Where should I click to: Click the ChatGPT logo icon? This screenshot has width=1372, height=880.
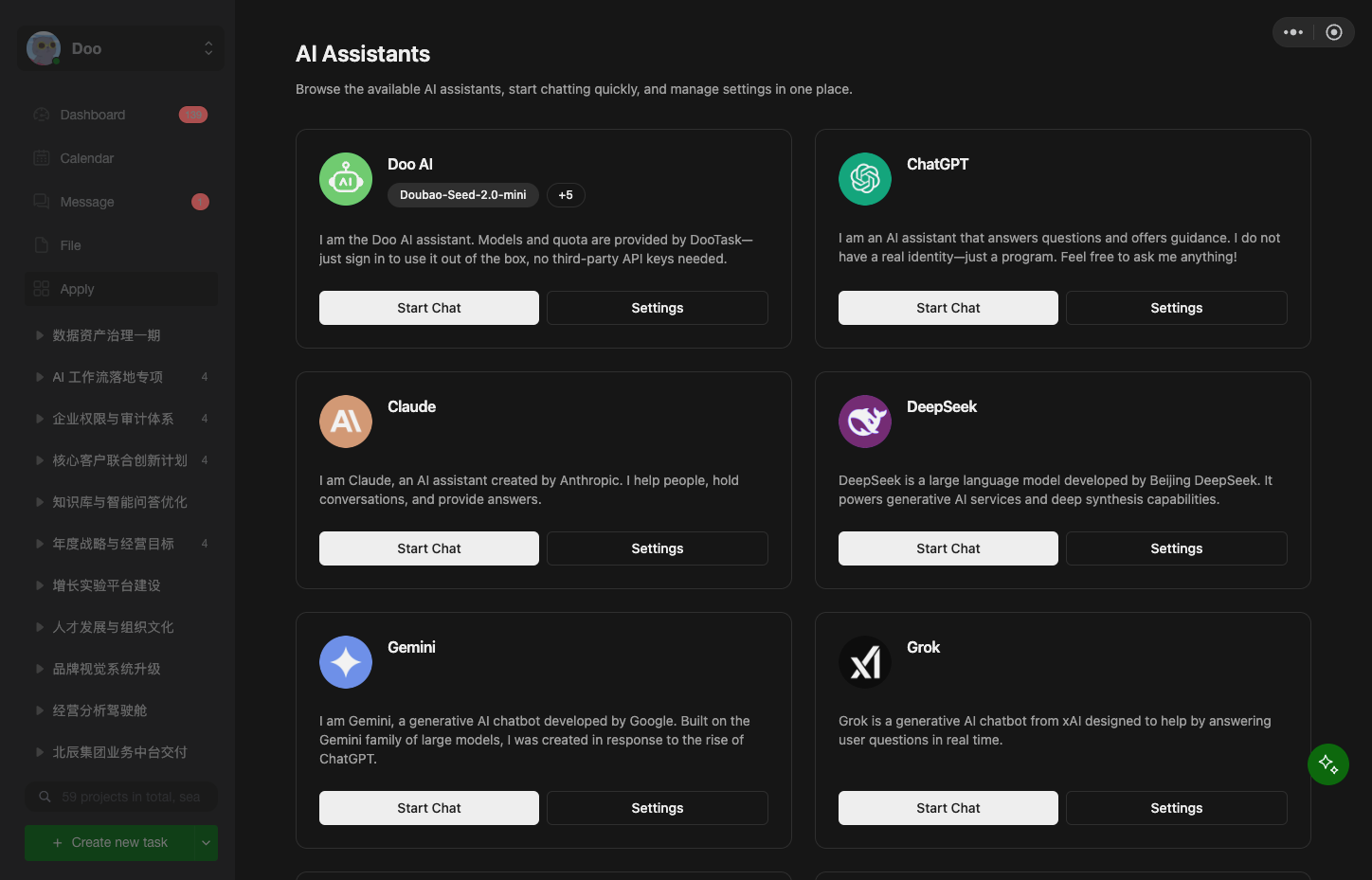tap(865, 179)
